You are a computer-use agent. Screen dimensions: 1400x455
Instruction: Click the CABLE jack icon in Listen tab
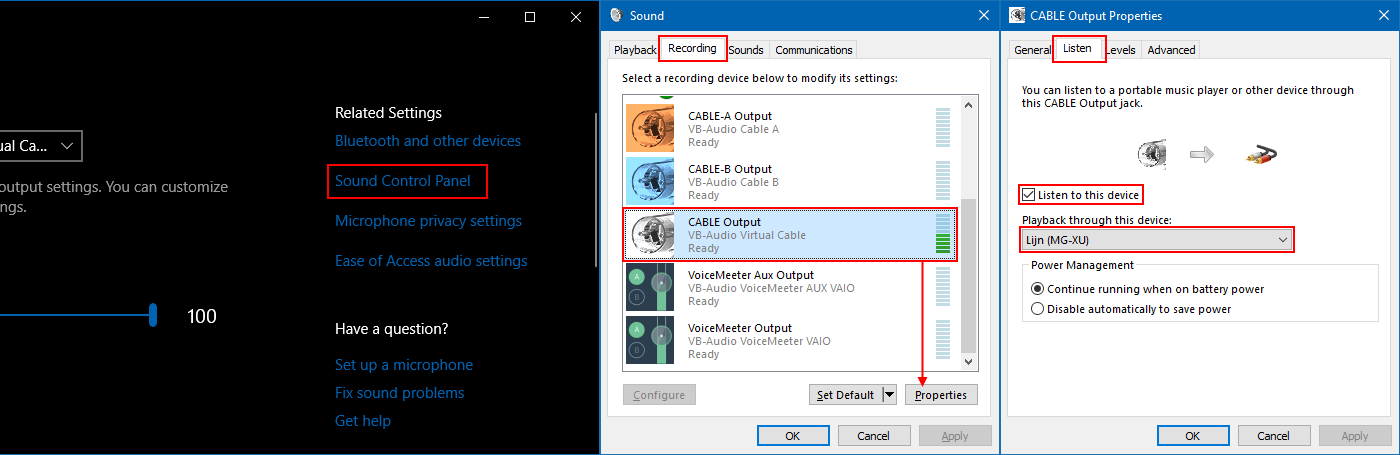[1152, 154]
